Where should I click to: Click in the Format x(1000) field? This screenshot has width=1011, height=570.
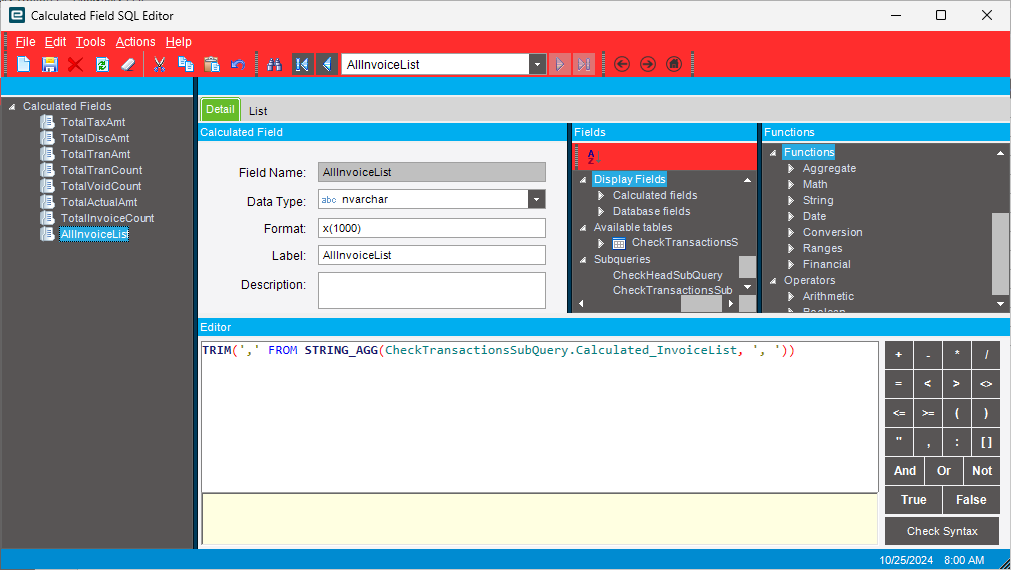tap(431, 228)
